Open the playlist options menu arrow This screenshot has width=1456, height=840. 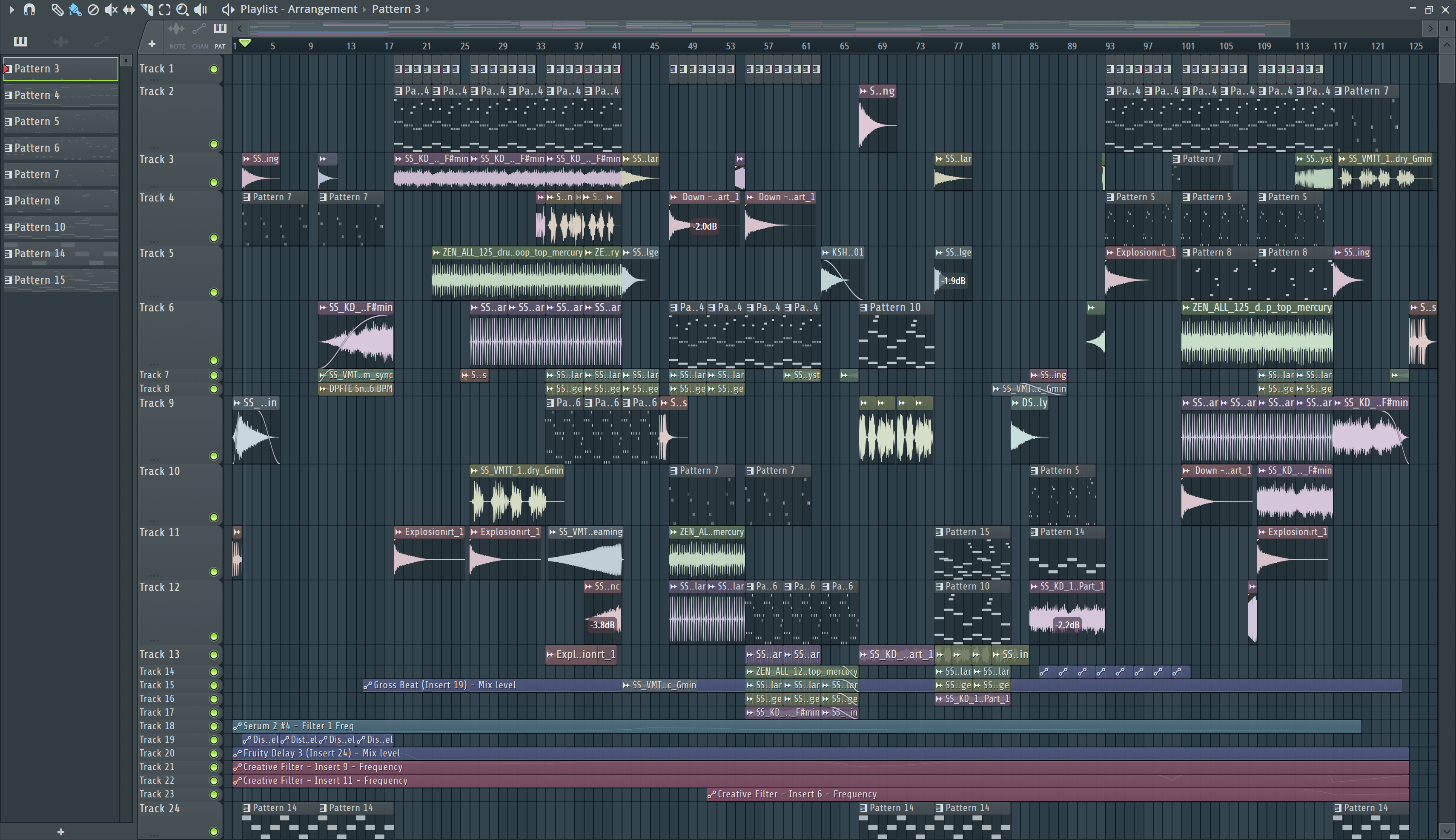[11, 9]
